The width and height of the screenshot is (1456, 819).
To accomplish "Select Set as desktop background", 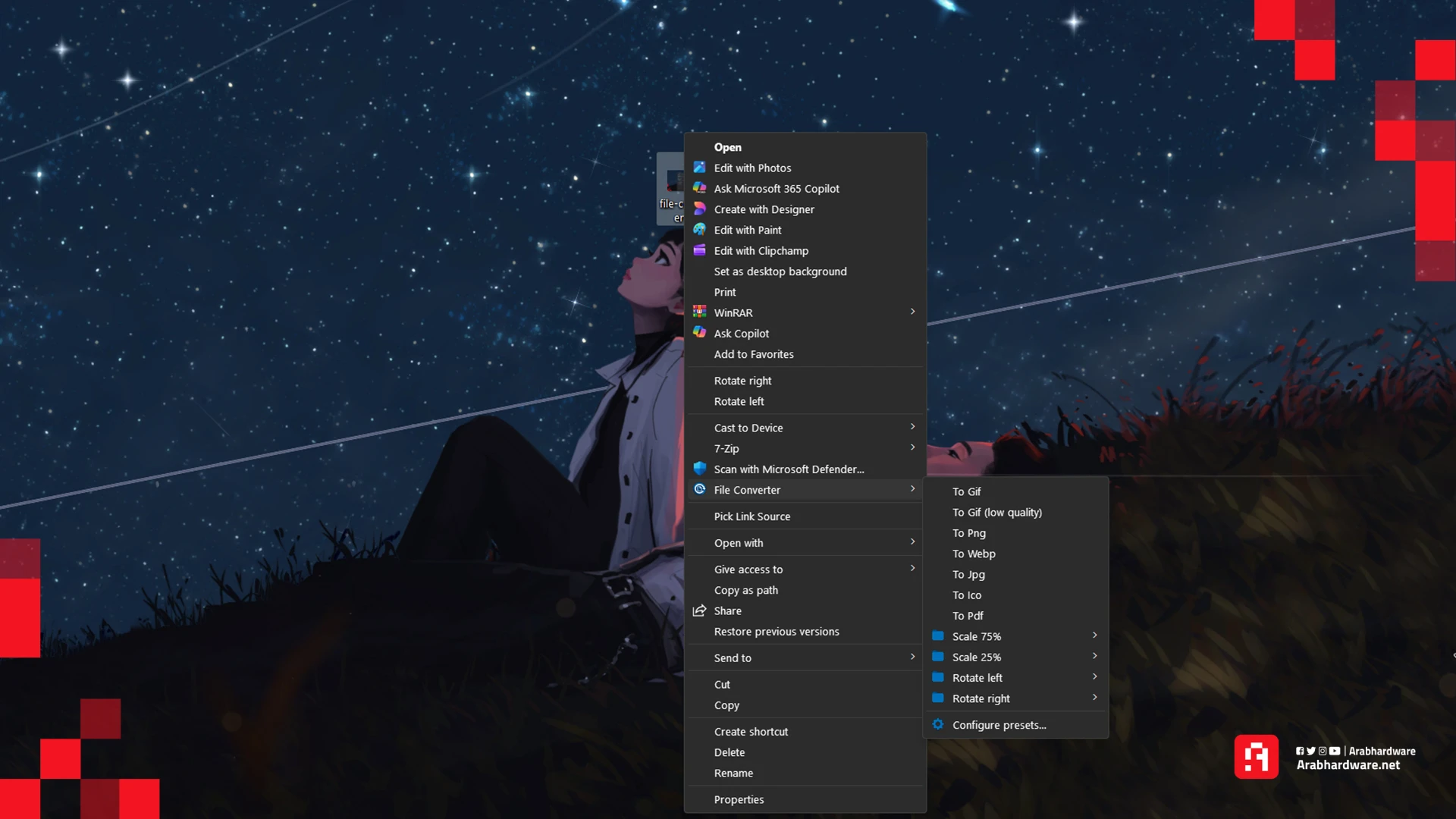I will tap(780, 271).
